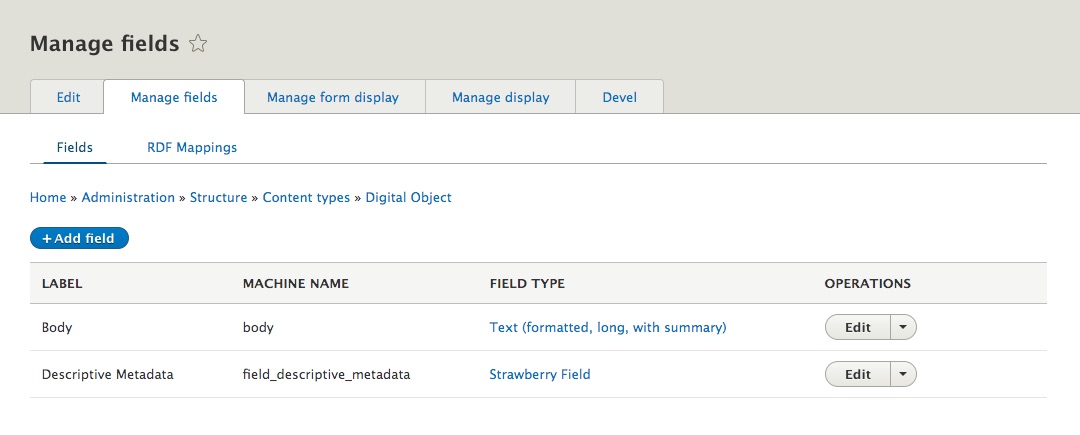Viewport: 1080px width, 435px height.
Task: Click Edit for the Body field
Action: click(x=858, y=327)
